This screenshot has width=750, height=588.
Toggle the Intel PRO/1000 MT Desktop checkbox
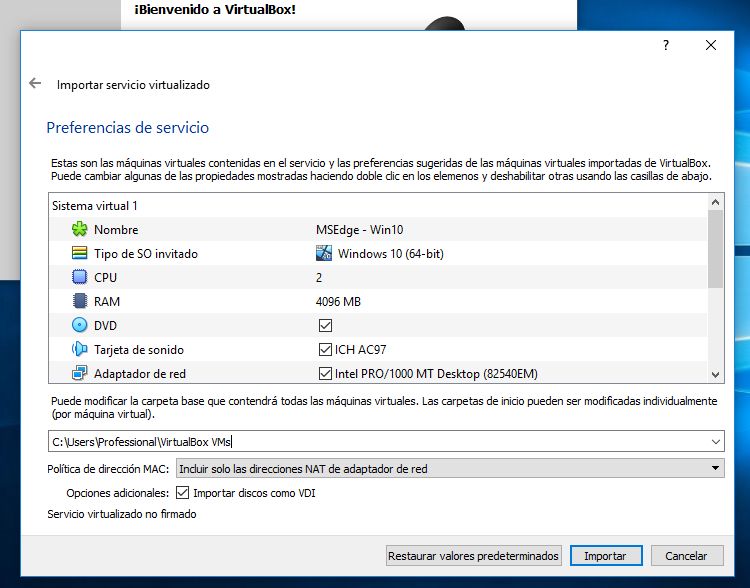click(325, 373)
